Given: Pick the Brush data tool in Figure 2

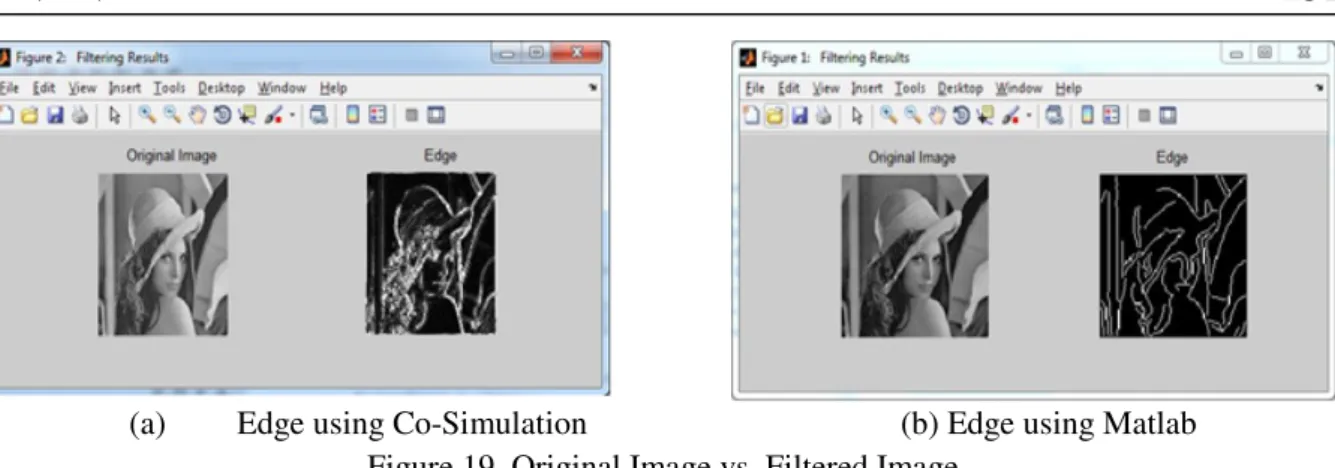Looking at the screenshot, I should point(273,115).
